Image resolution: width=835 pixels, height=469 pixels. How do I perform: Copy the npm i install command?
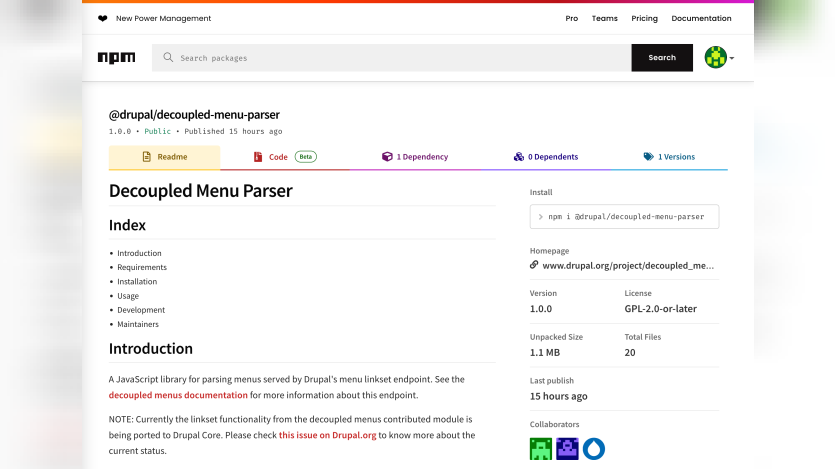pyautogui.click(x=624, y=217)
